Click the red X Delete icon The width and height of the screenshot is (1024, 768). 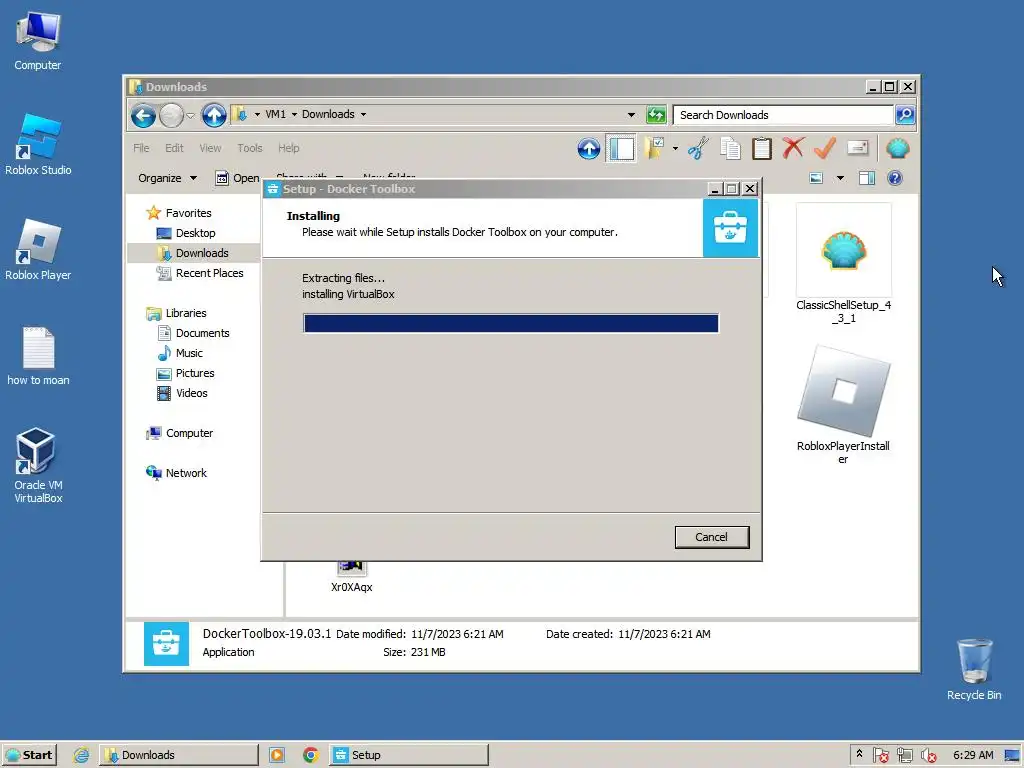pyautogui.click(x=793, y=148)
